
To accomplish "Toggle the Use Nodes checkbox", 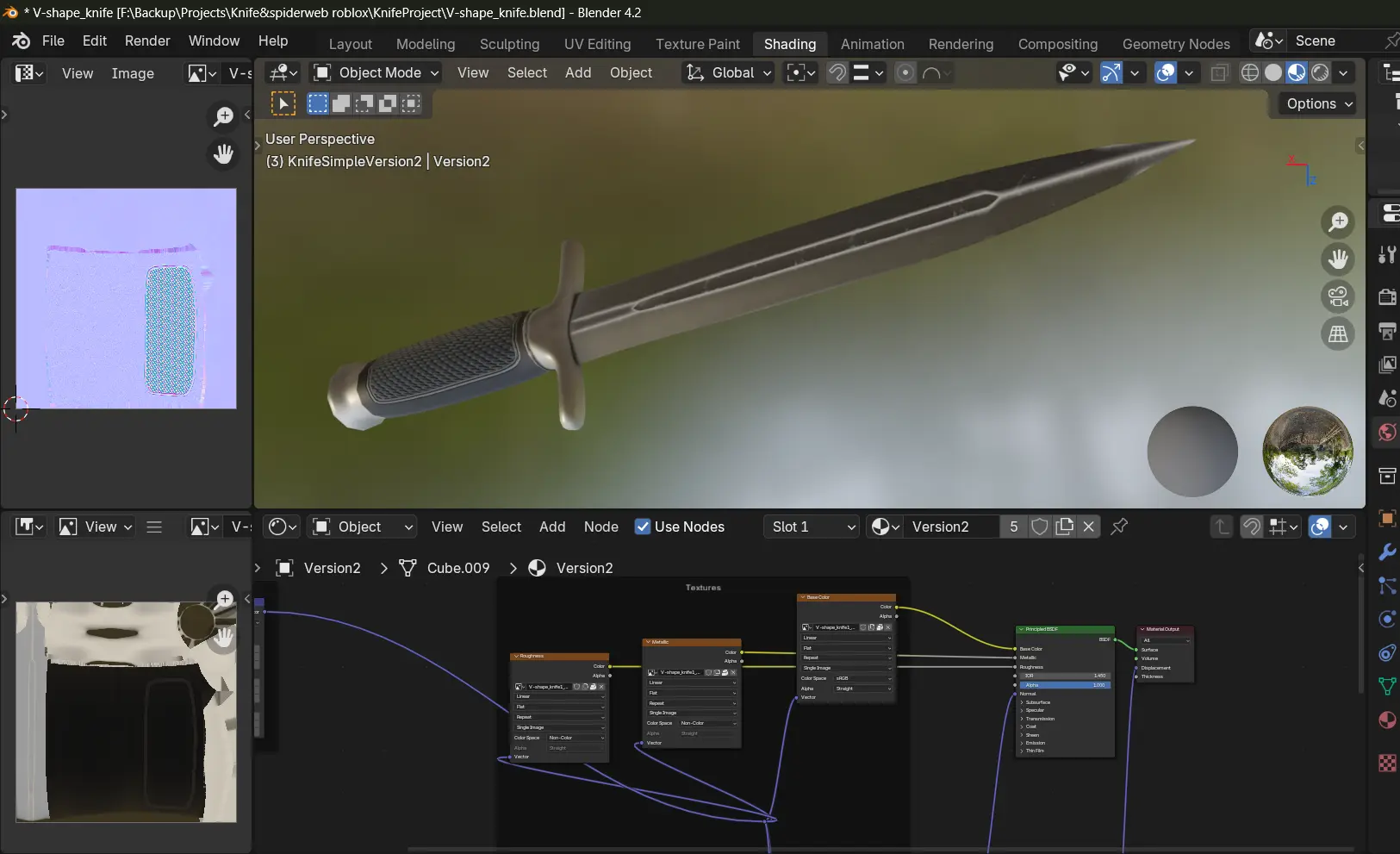I will point(643,527).
